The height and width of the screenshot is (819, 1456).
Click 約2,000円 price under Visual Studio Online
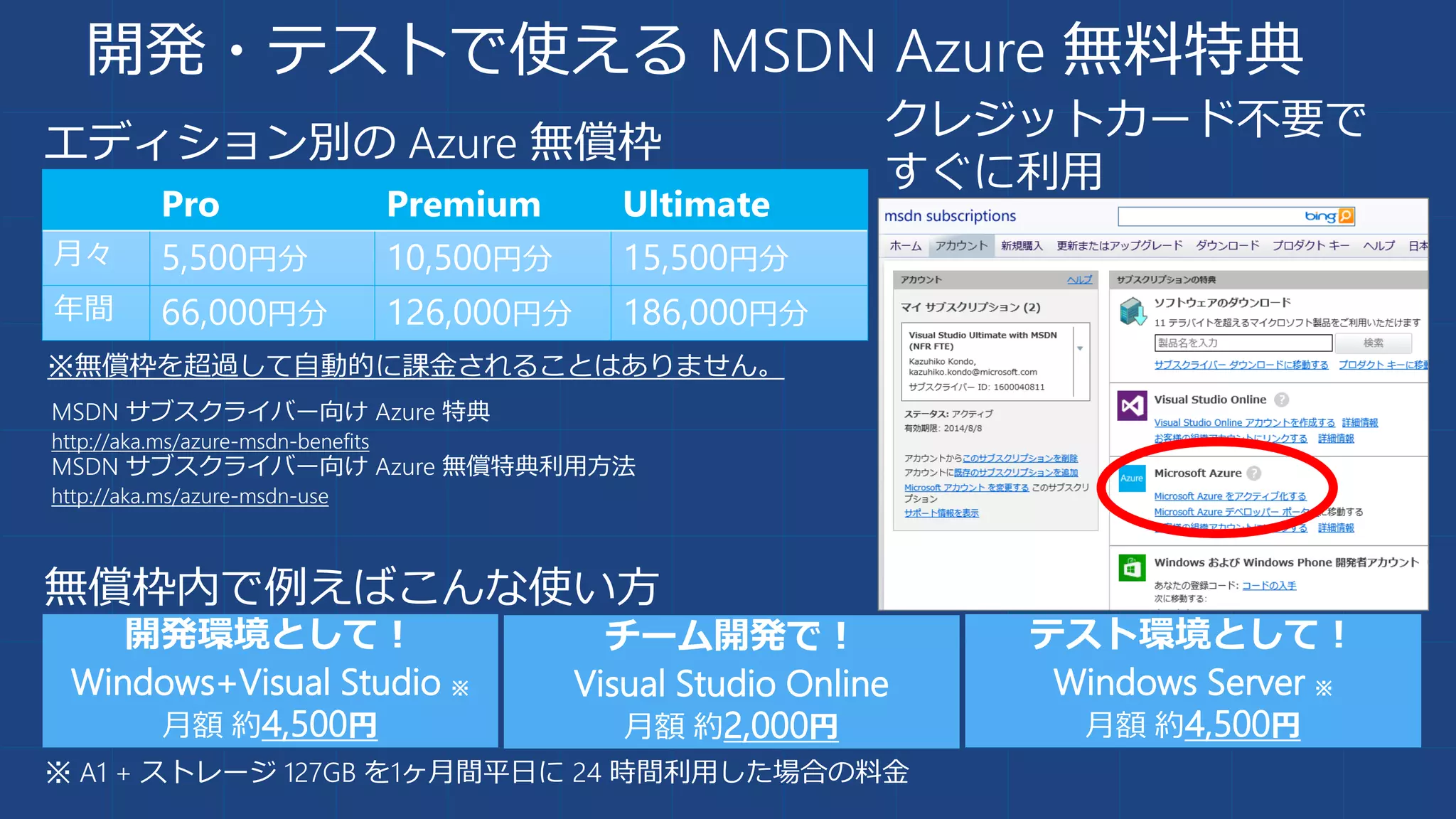point(766,726)
